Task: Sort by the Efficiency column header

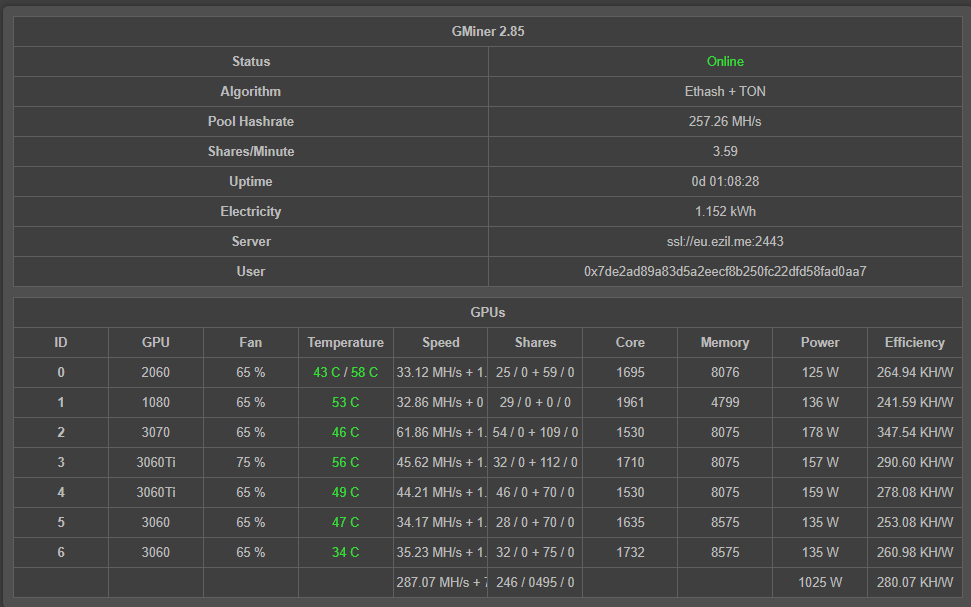Action: pyautogui.click(x=914, y=342)
